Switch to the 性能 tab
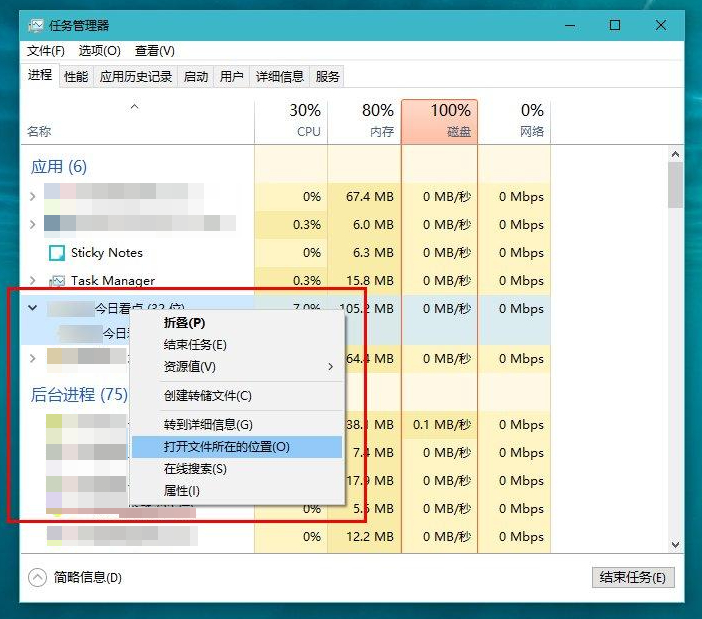 (76, 76)
